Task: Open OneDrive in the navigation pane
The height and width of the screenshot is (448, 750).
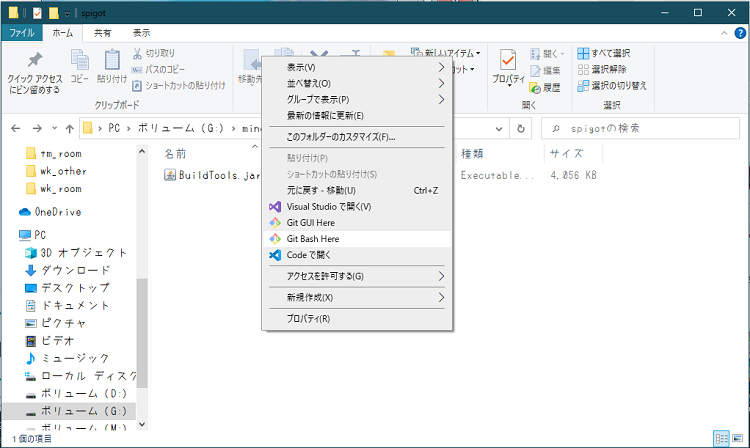Action: tap(57, 212)
